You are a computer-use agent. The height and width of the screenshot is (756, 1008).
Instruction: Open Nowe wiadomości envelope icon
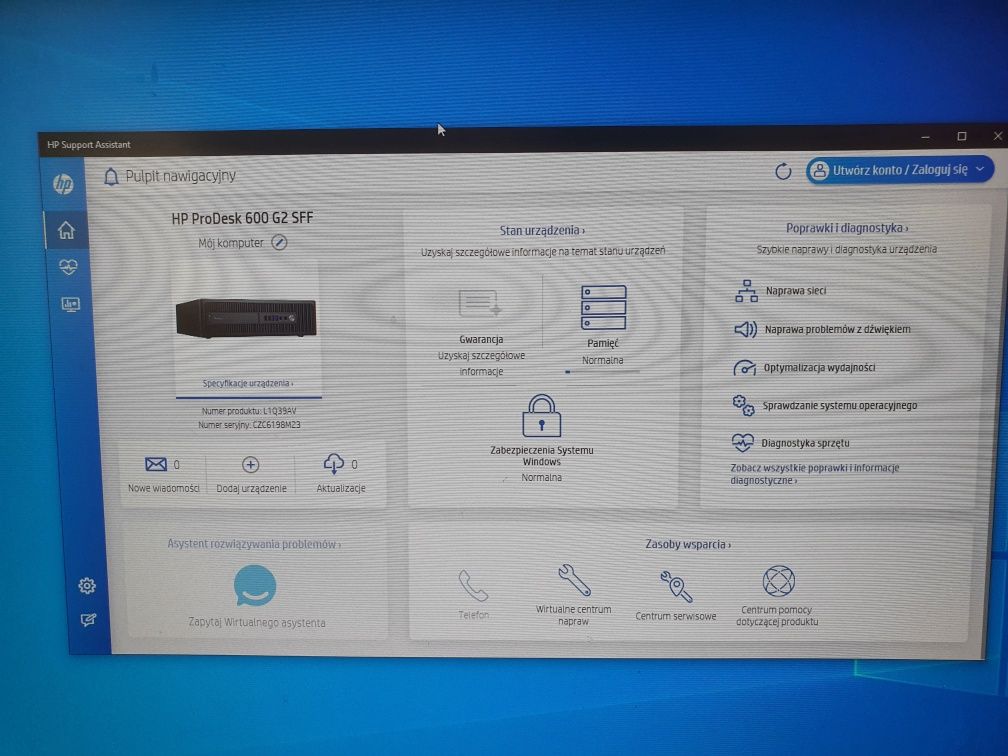coord(156,464)
